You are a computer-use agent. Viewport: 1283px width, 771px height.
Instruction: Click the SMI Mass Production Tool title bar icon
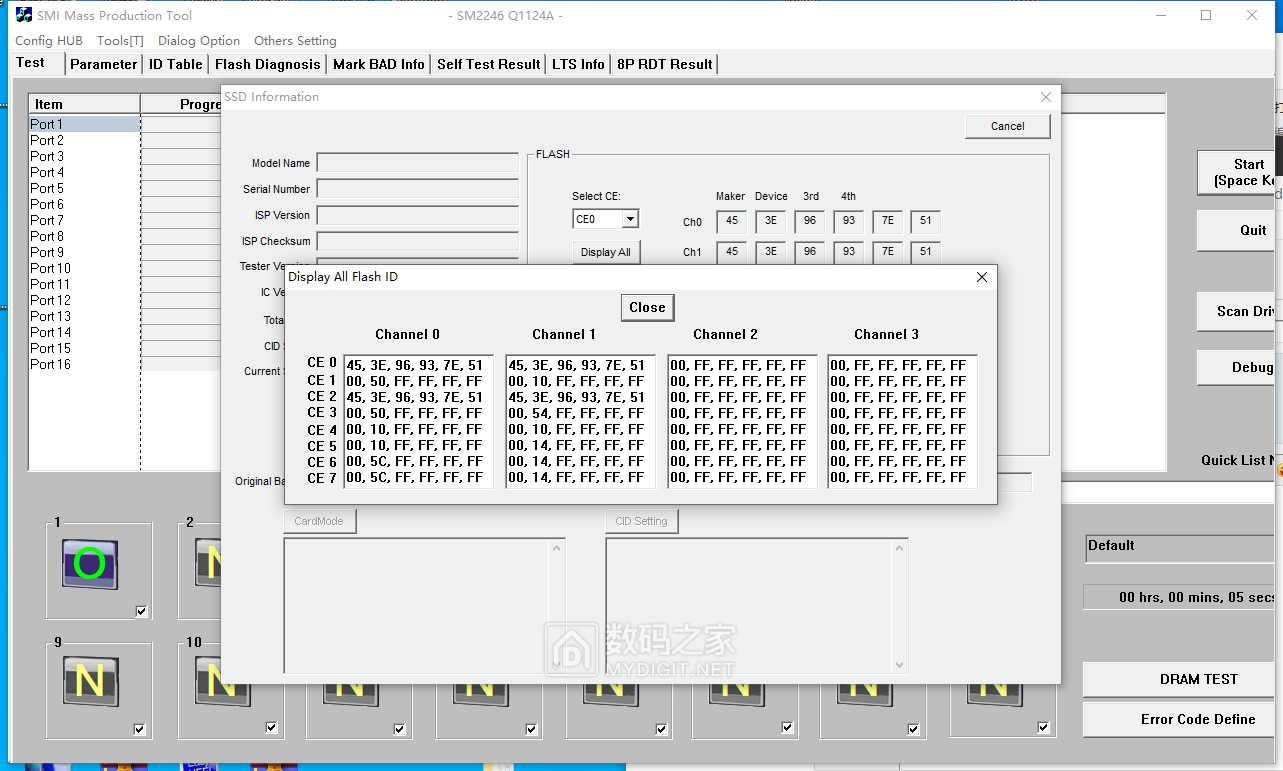click(x=23, y=15)
